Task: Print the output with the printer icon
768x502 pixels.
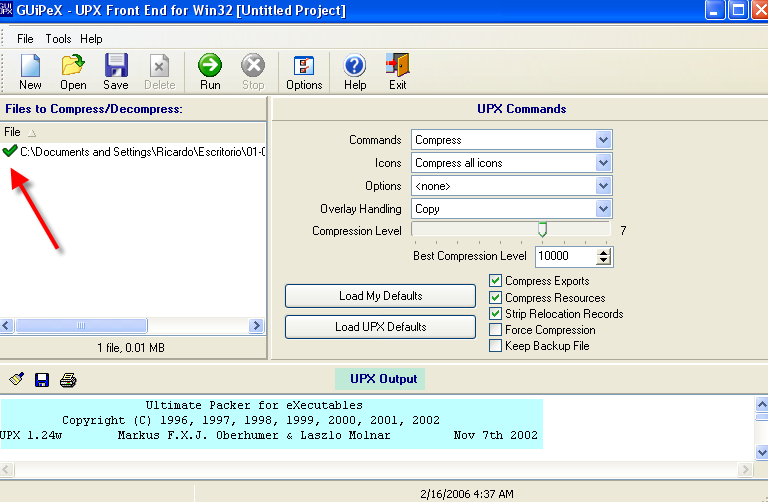Action: (68, 380)
